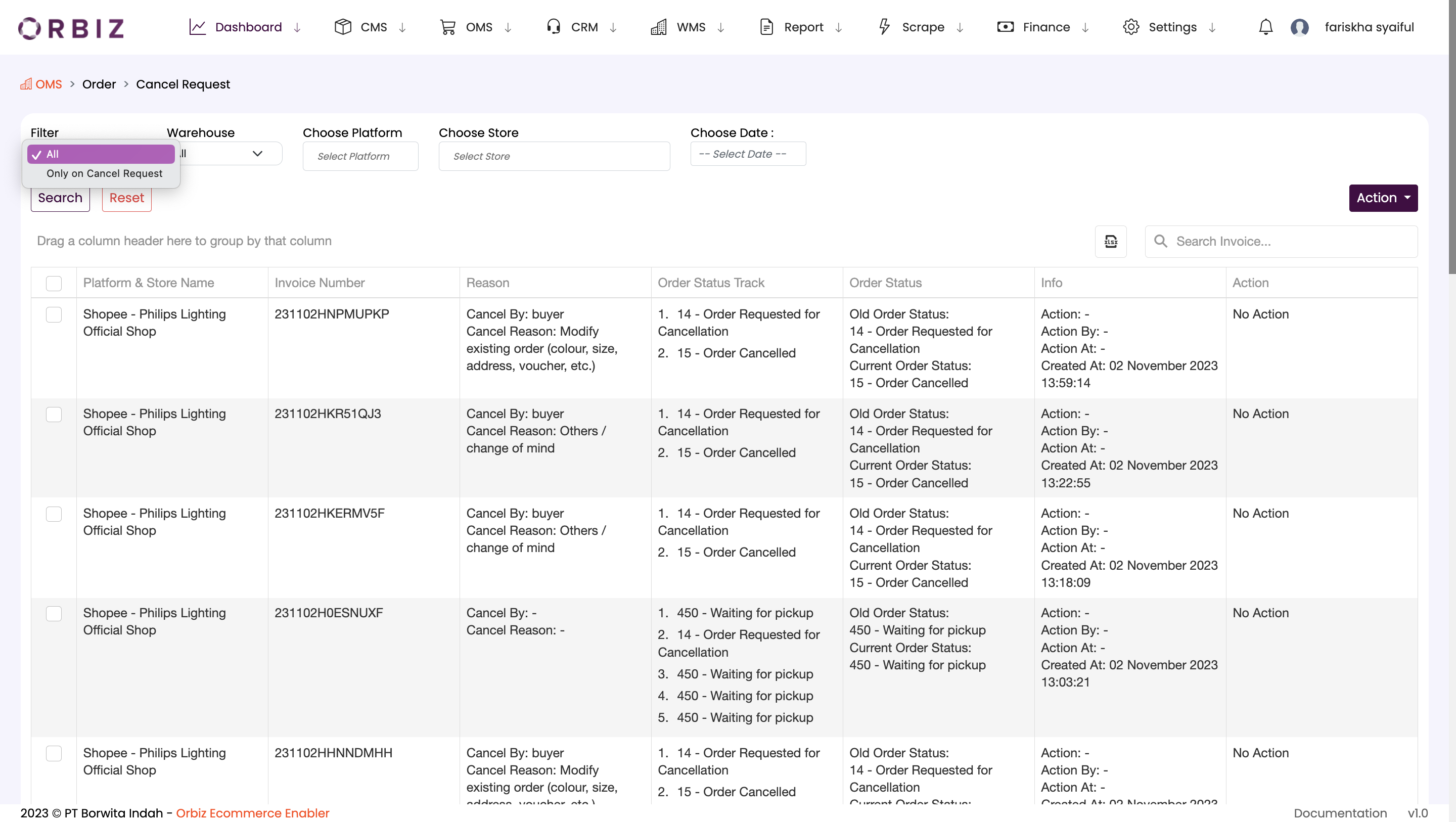Image resolution: width=1456 pixels, height=822 pixels.
Task: Go to Order breadcrumb link
Action: pos(99,84)
